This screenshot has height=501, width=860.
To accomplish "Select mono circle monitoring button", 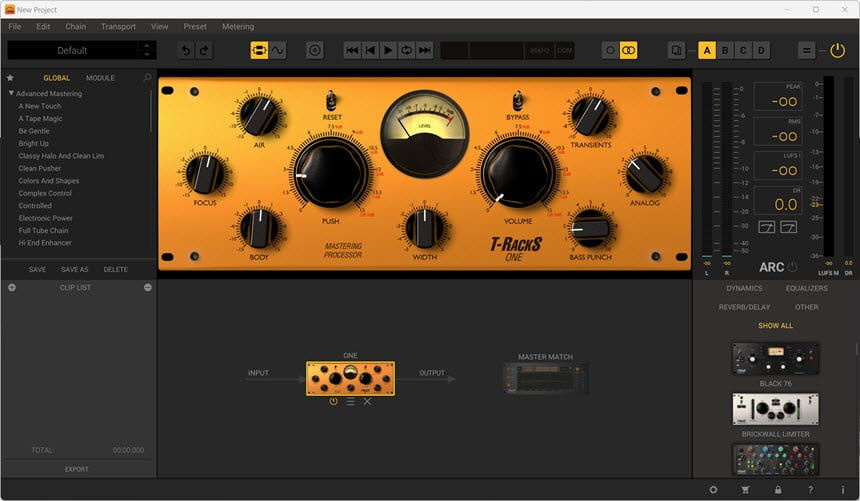I will (610, 50).
